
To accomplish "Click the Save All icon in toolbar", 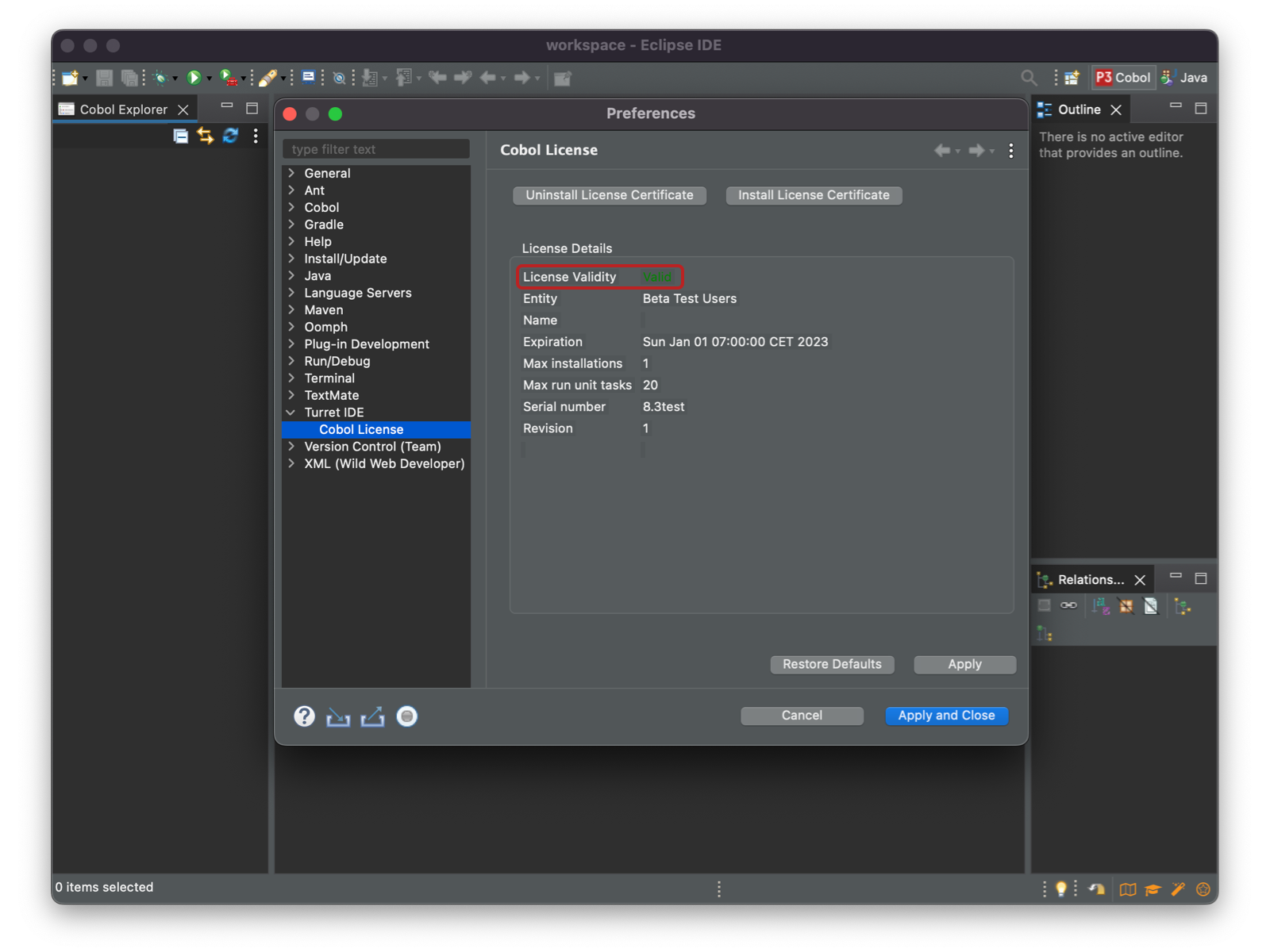I will (x=129, y=78).
